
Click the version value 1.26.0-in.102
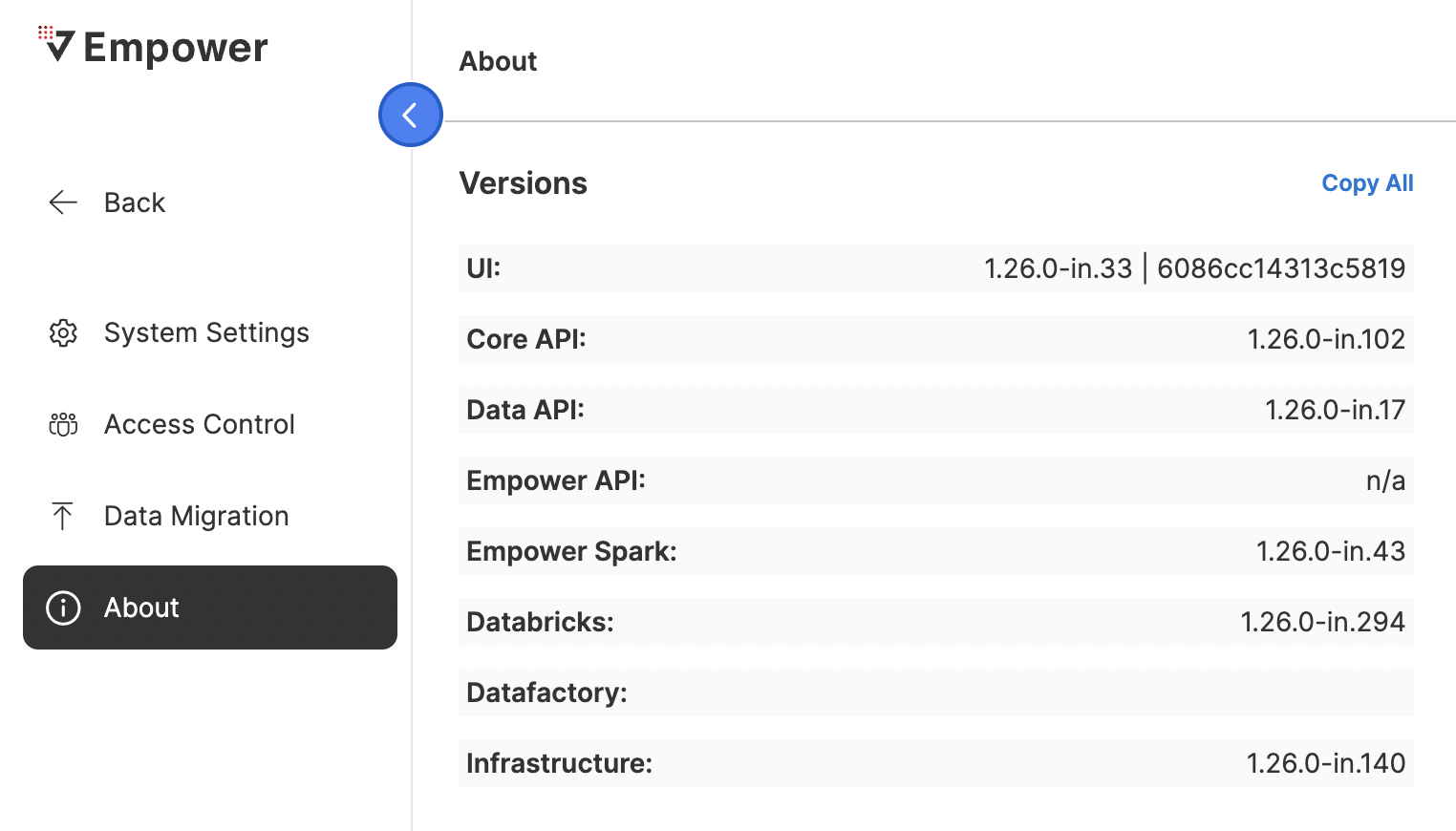pyautogui.click(x=1326, y=339)
